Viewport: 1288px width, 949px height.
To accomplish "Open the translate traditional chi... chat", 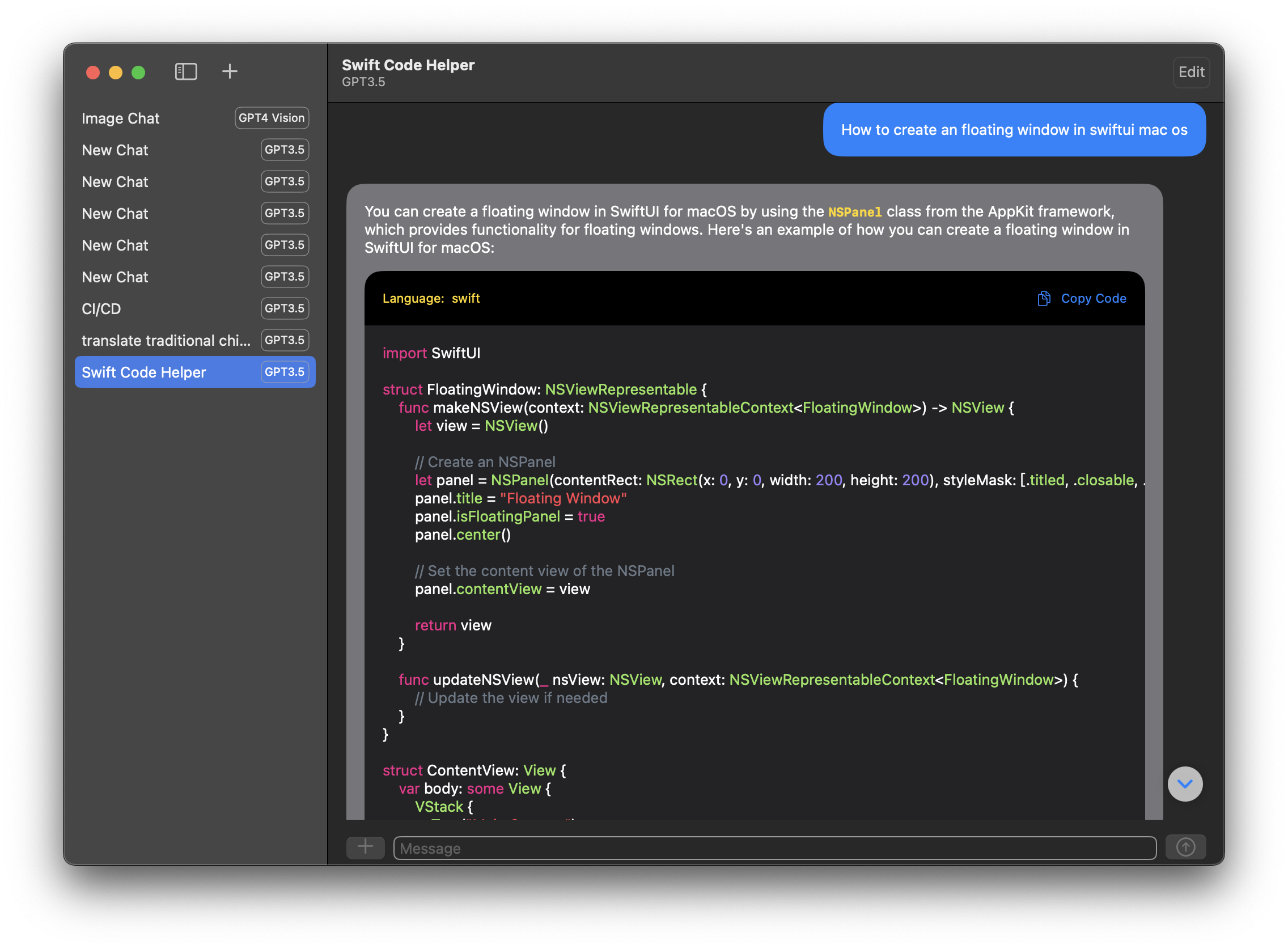I will [x=195, y=340].
